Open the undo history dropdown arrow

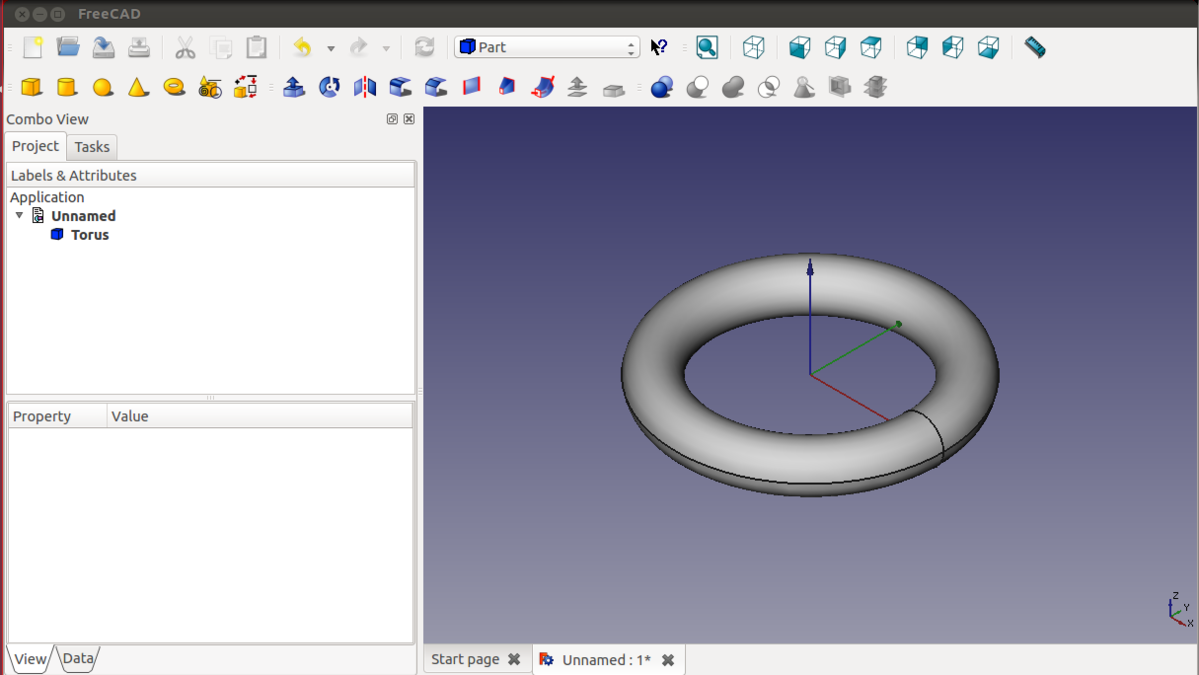coord(331,48)
